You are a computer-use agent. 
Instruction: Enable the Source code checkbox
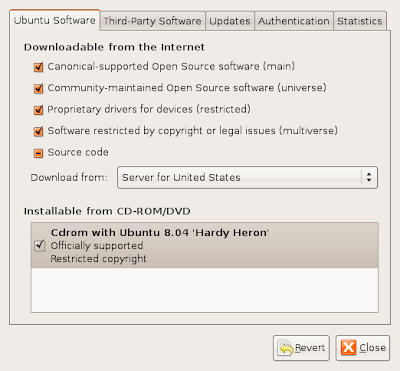coord(39,153)
